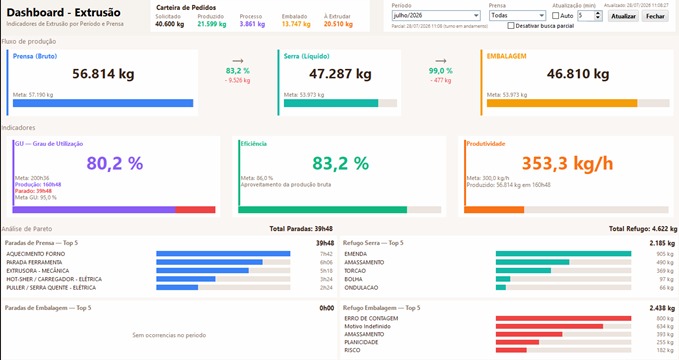Screen dimensions: 679x360
Task: Click the Serra (Líquido) card title
Action: click(x=307, y=56)
